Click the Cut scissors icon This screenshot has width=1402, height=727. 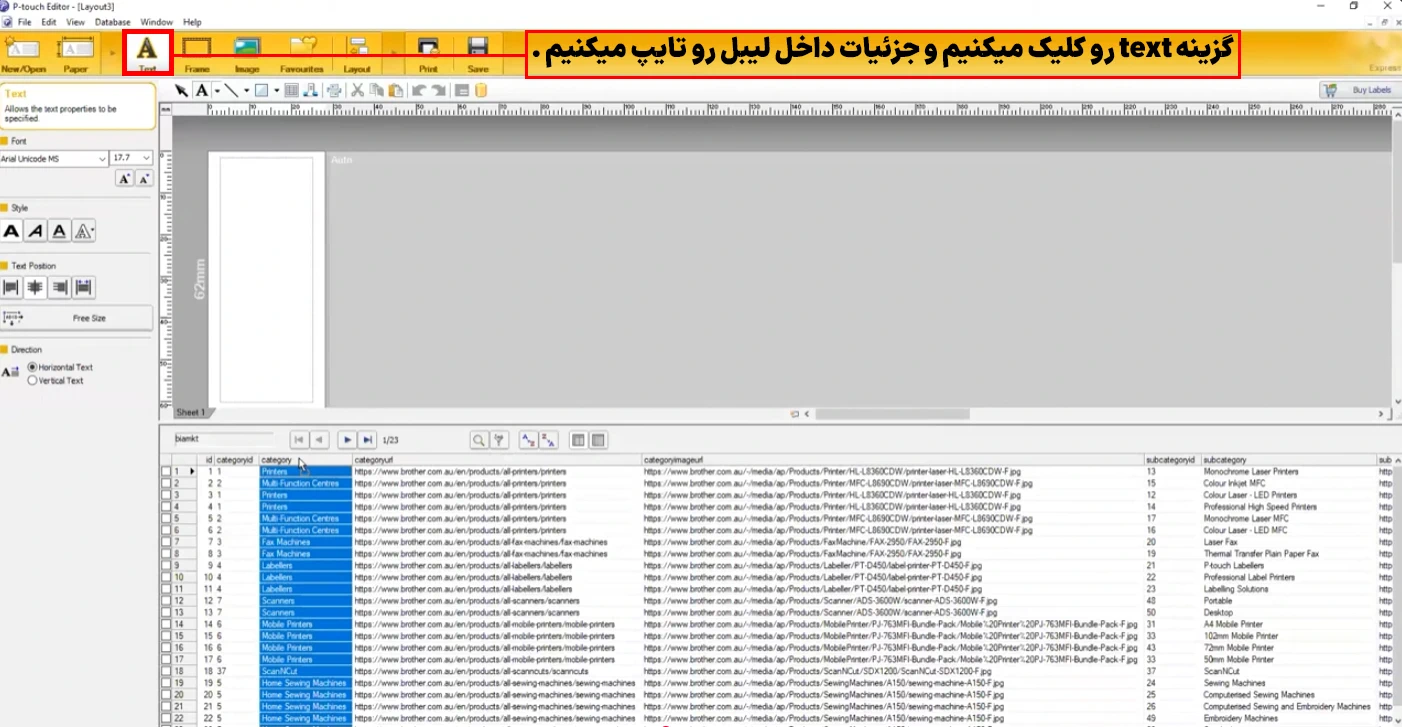click(357, 90)
